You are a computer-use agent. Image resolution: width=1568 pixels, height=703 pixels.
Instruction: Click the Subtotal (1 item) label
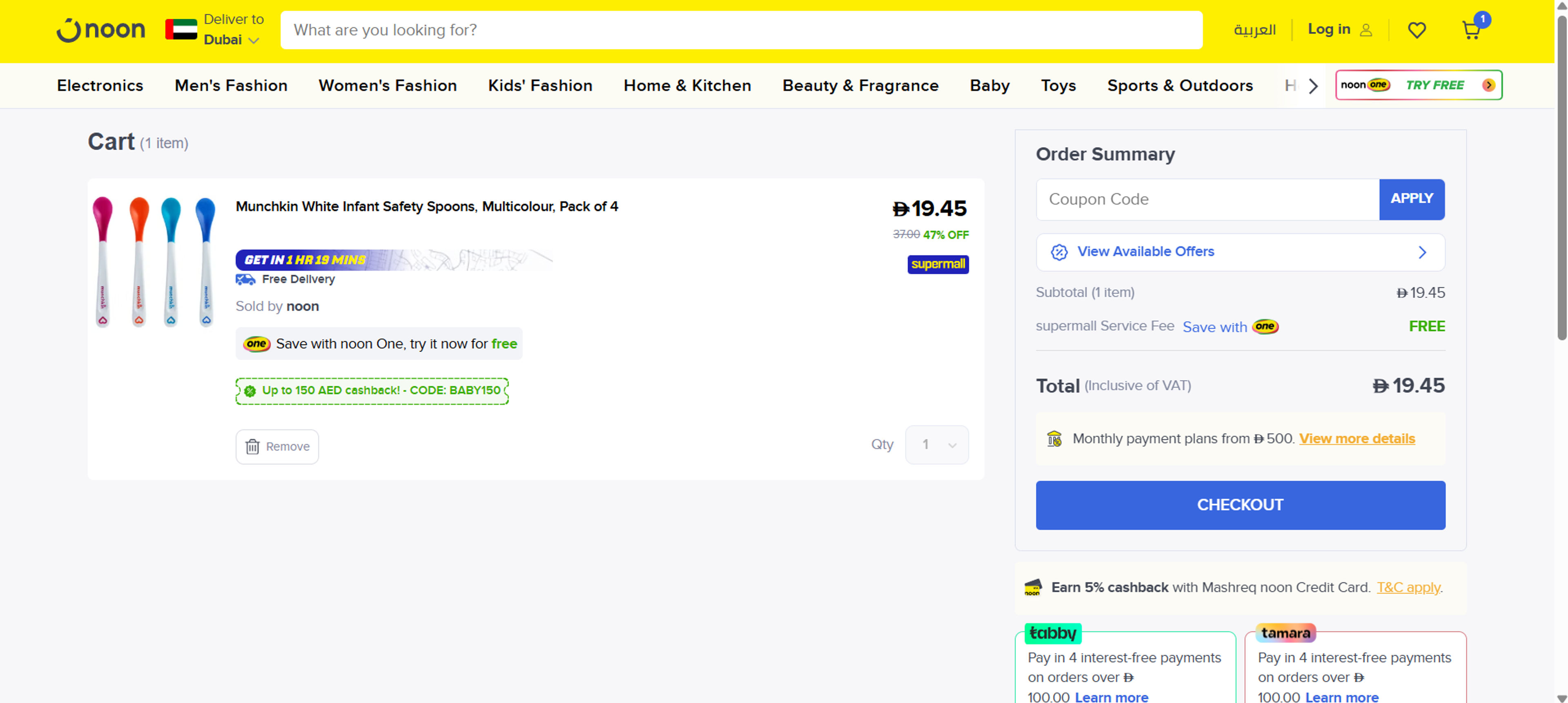[1085, 293]
